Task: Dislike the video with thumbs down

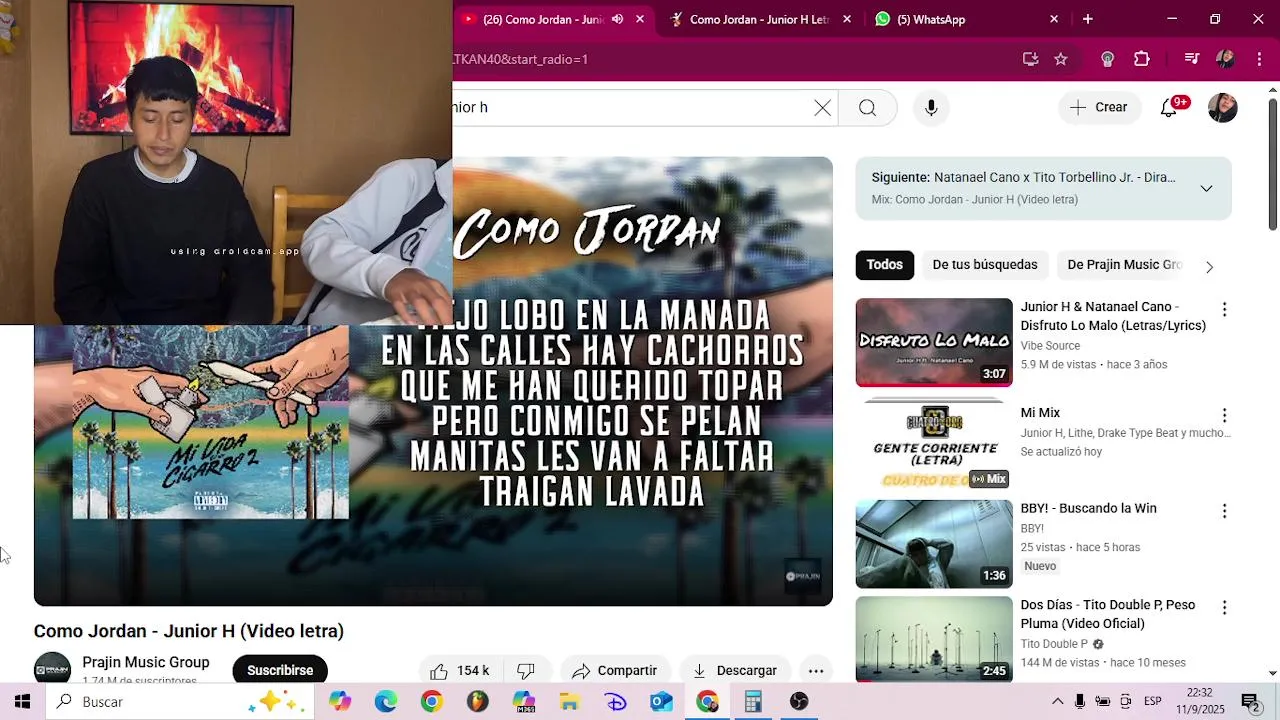Action: (526, 670)
